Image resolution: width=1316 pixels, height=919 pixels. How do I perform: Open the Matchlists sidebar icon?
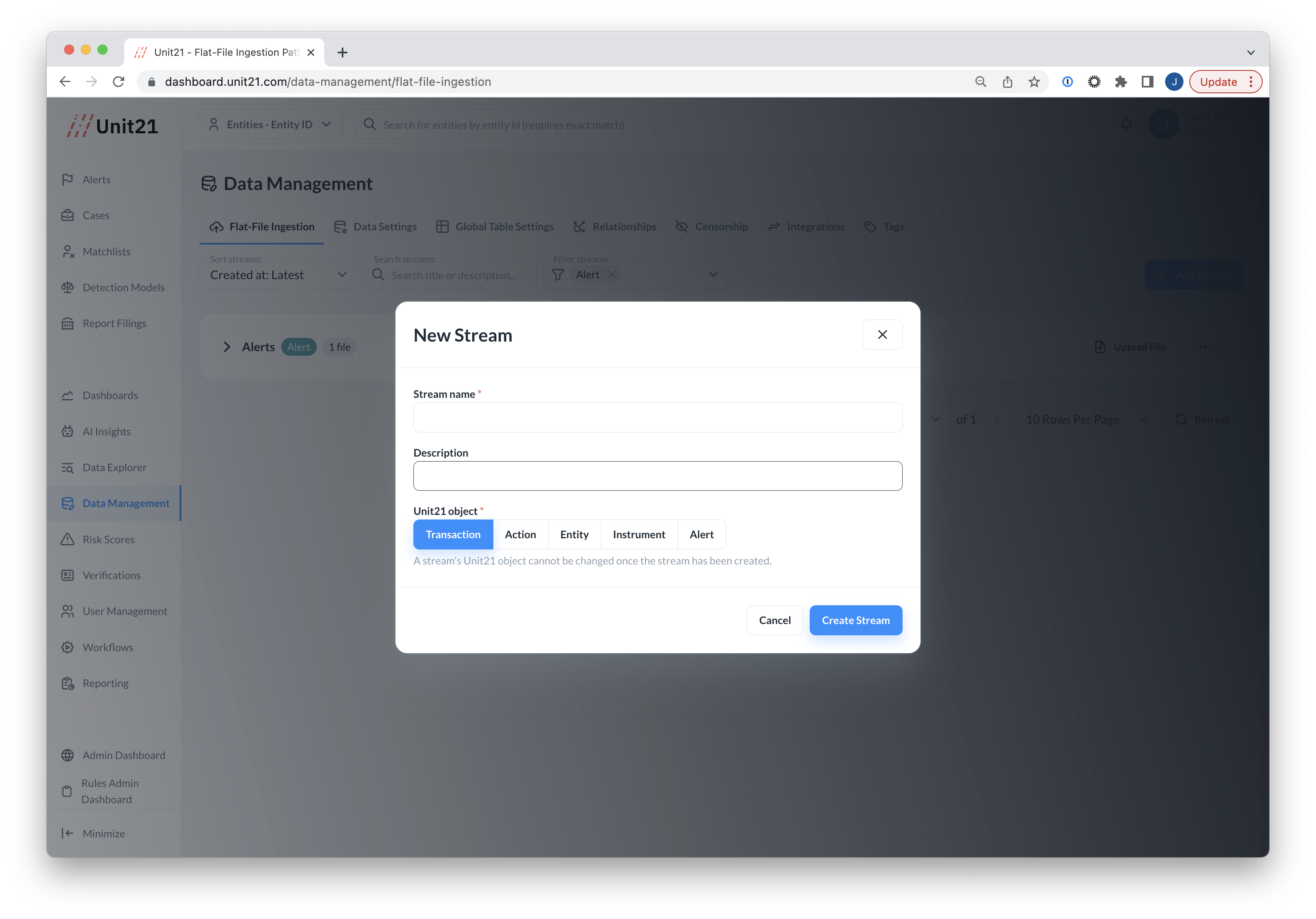pos(68,252)
